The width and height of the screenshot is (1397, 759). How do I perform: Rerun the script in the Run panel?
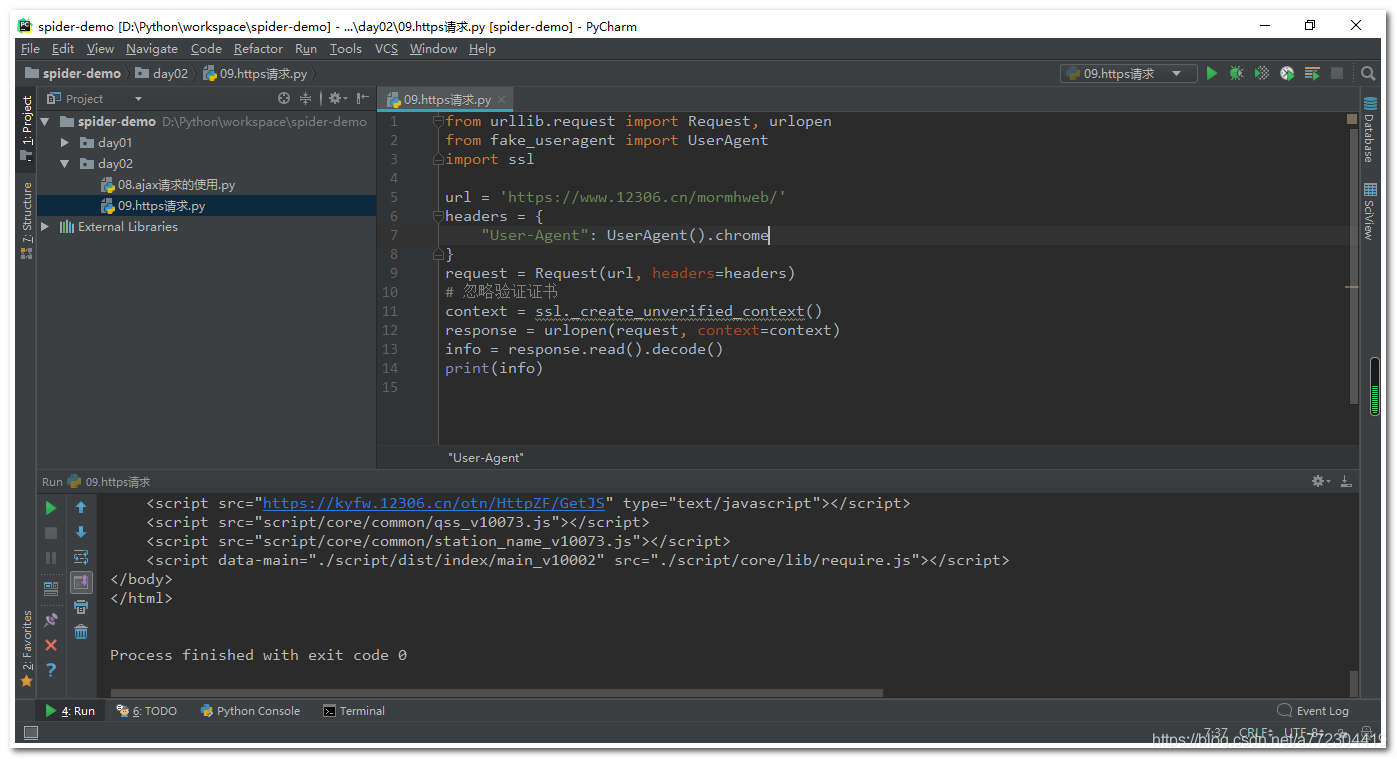click(x=51, y=508)
